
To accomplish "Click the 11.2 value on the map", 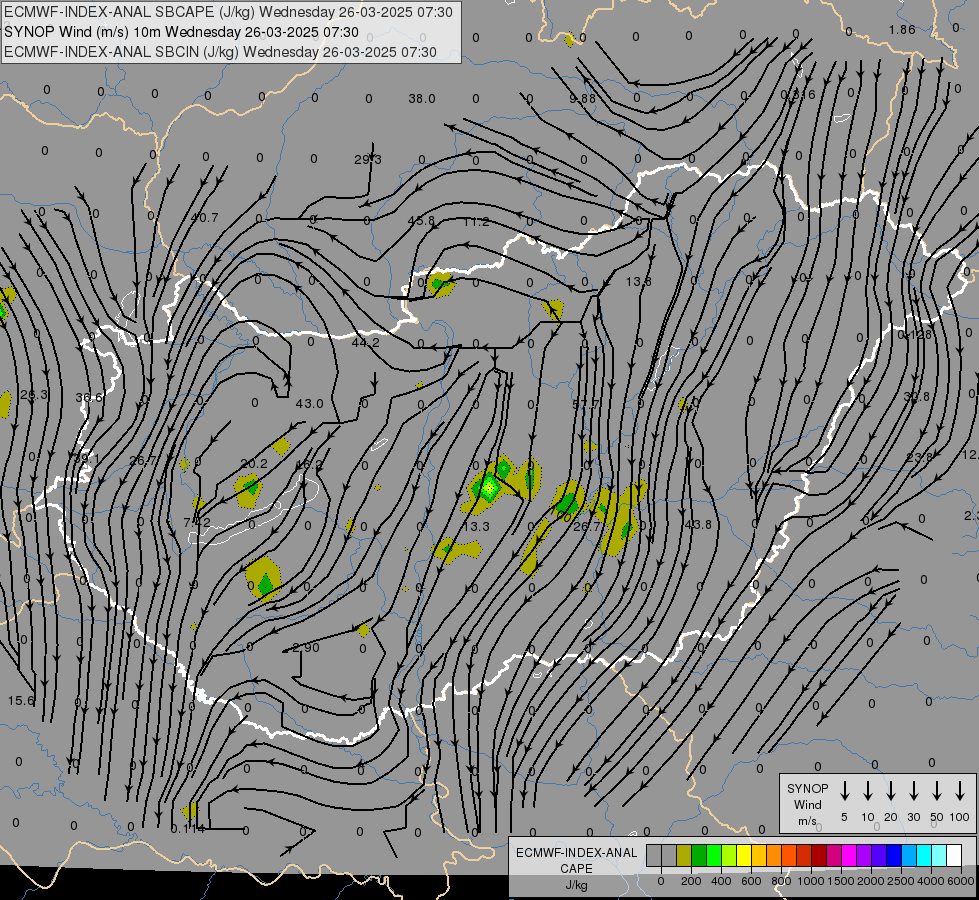I will [x=476, y=222].
